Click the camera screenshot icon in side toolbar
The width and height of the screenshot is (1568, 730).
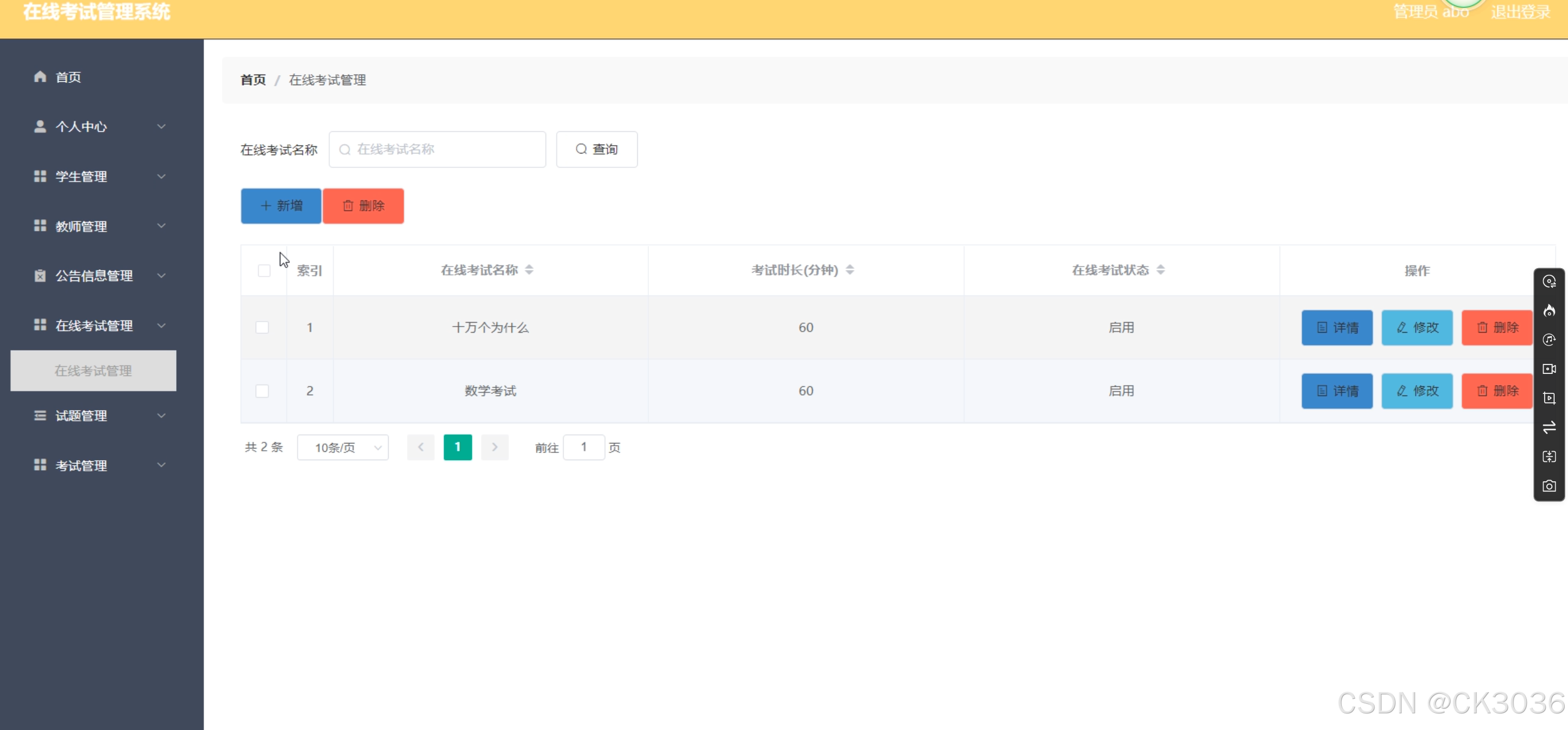[x=1549, y=486]
